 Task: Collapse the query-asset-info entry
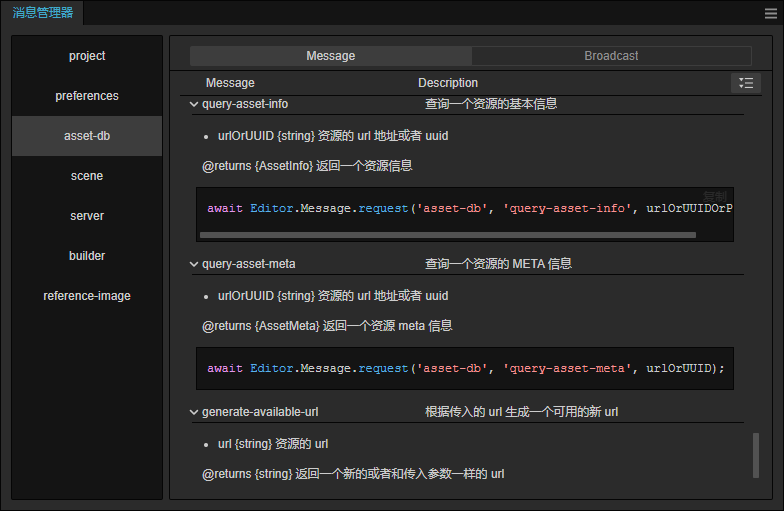point(194,104)
